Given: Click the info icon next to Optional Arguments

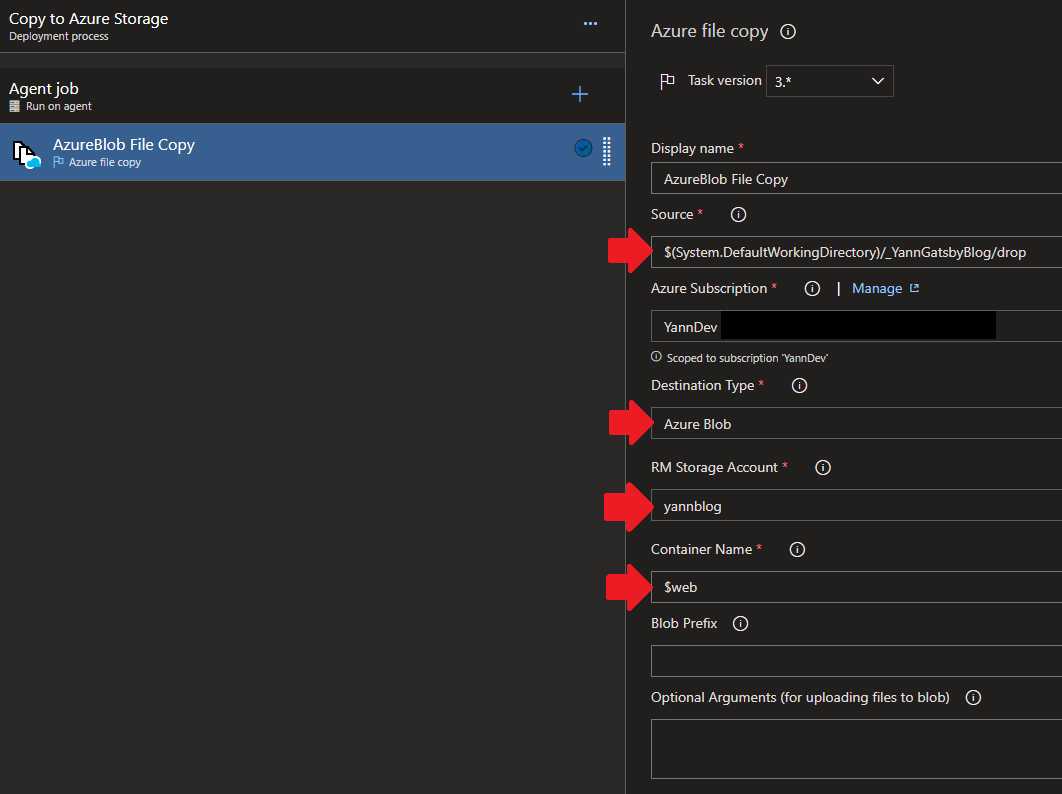Looking at the screenshot, I should coord(973,698).
